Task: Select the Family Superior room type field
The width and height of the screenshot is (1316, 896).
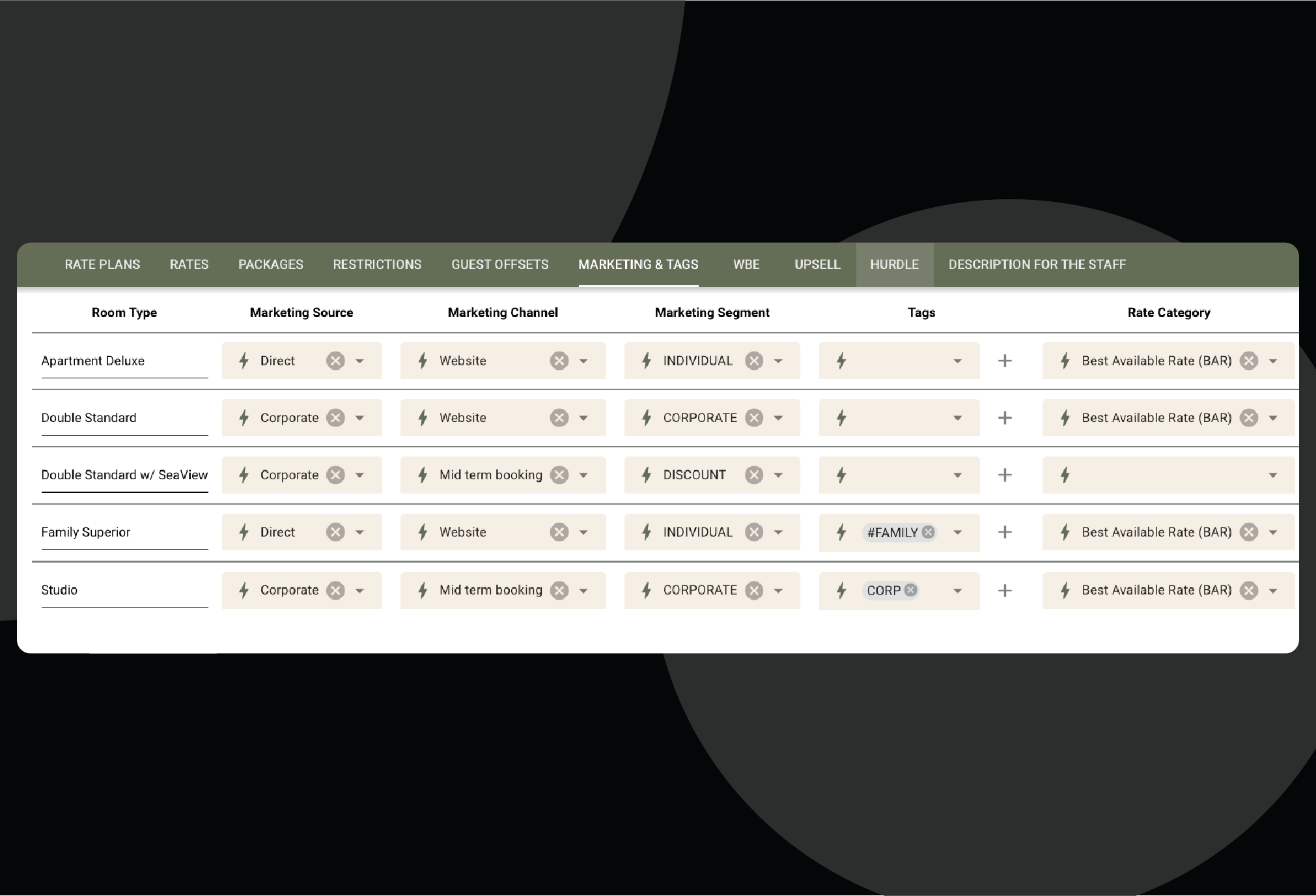Action: click(x=124, y=532)
